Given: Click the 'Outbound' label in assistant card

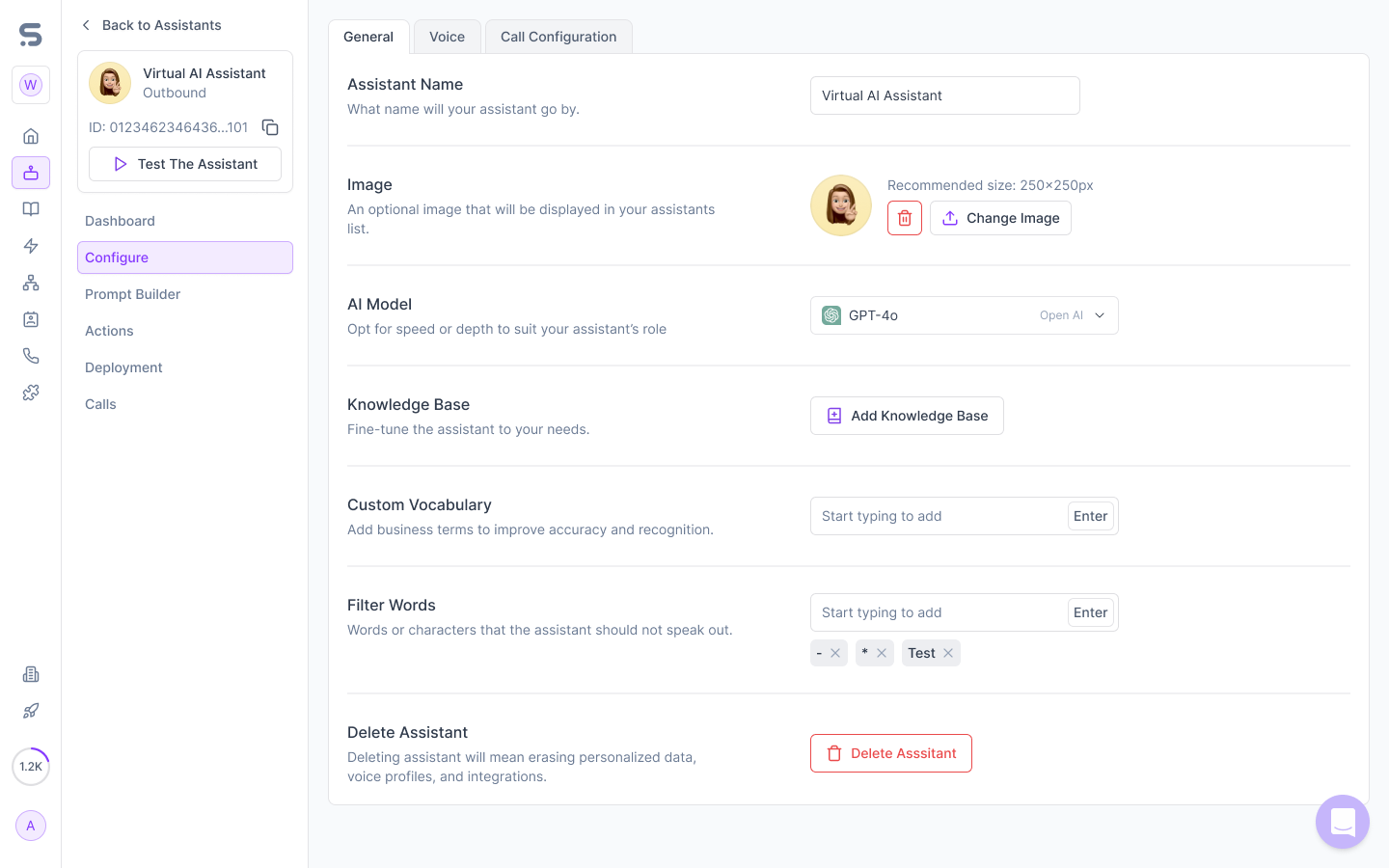Looking at the screenshot, I should pos(175,93).
